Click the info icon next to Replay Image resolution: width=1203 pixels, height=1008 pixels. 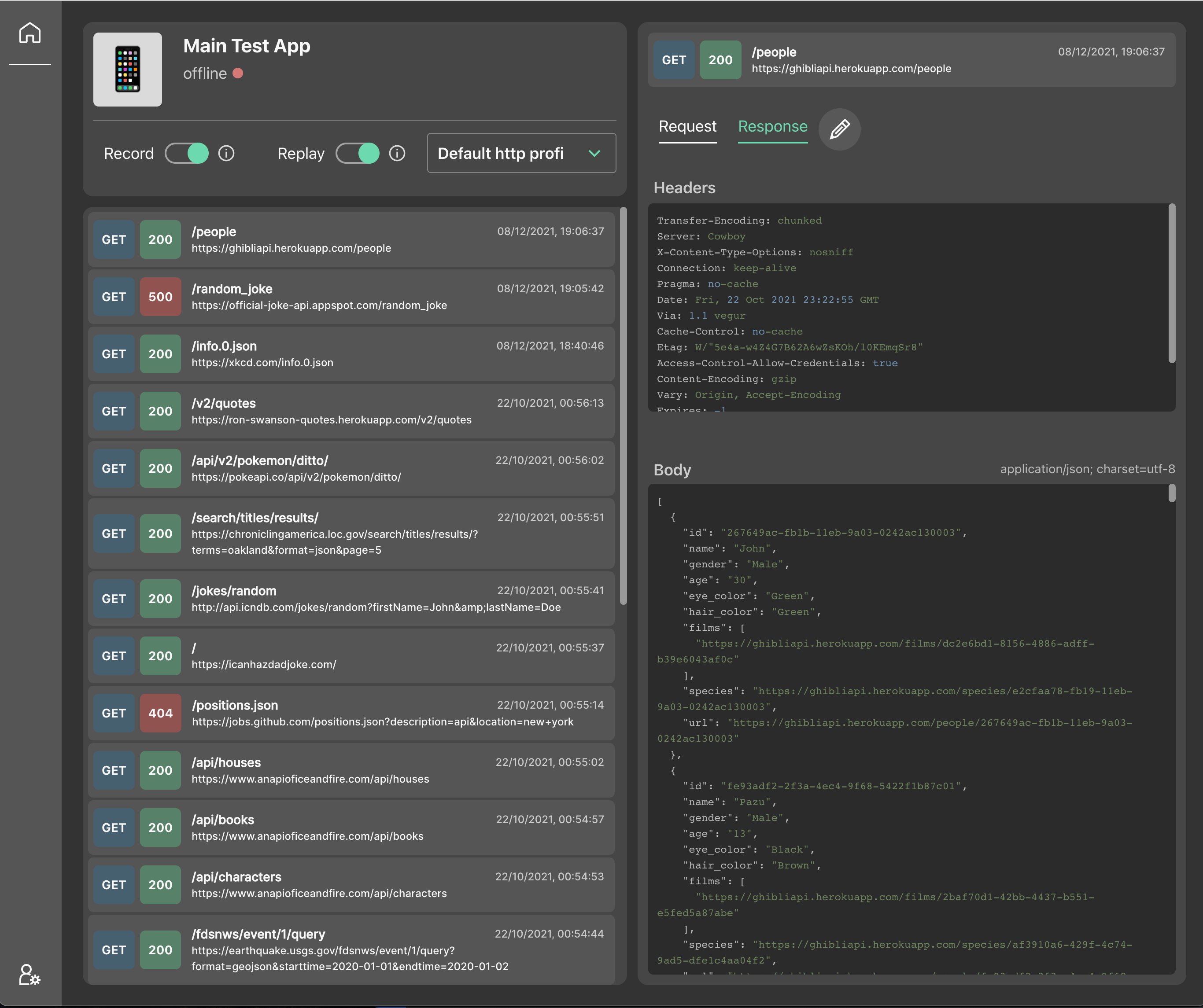point(397,154)
